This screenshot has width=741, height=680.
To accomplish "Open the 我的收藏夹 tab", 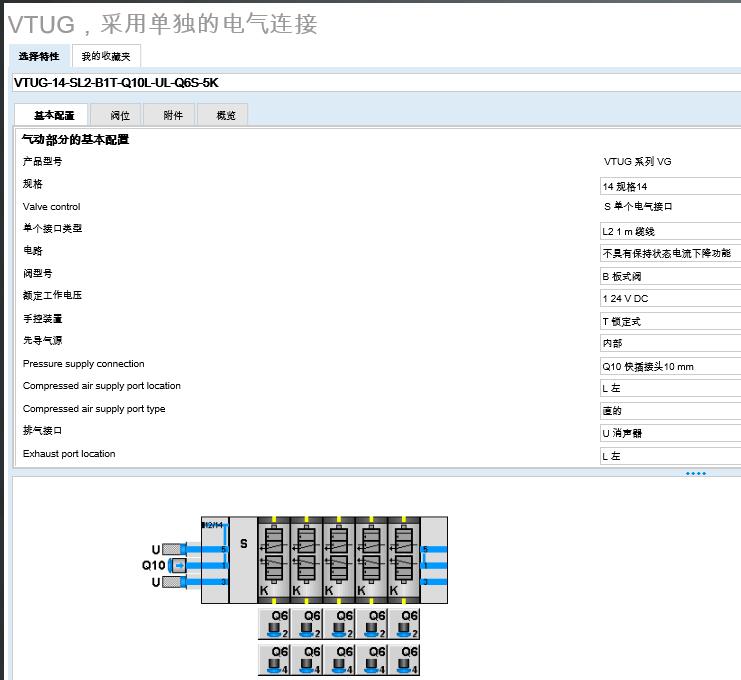I will 106,56.
